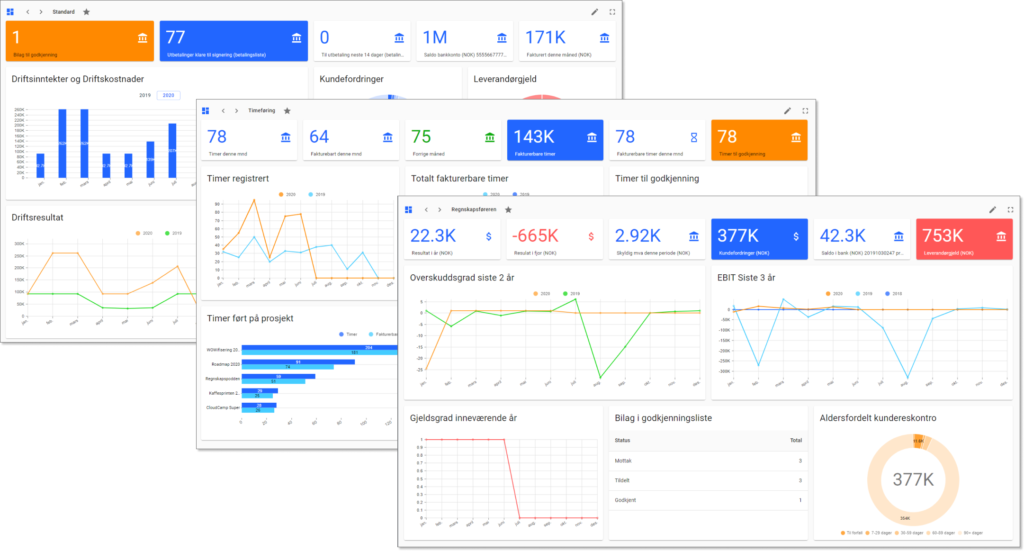
Task: Click the hourglass icon on Fakturerbare timer denne mnd
Action: tap(692, 137)
